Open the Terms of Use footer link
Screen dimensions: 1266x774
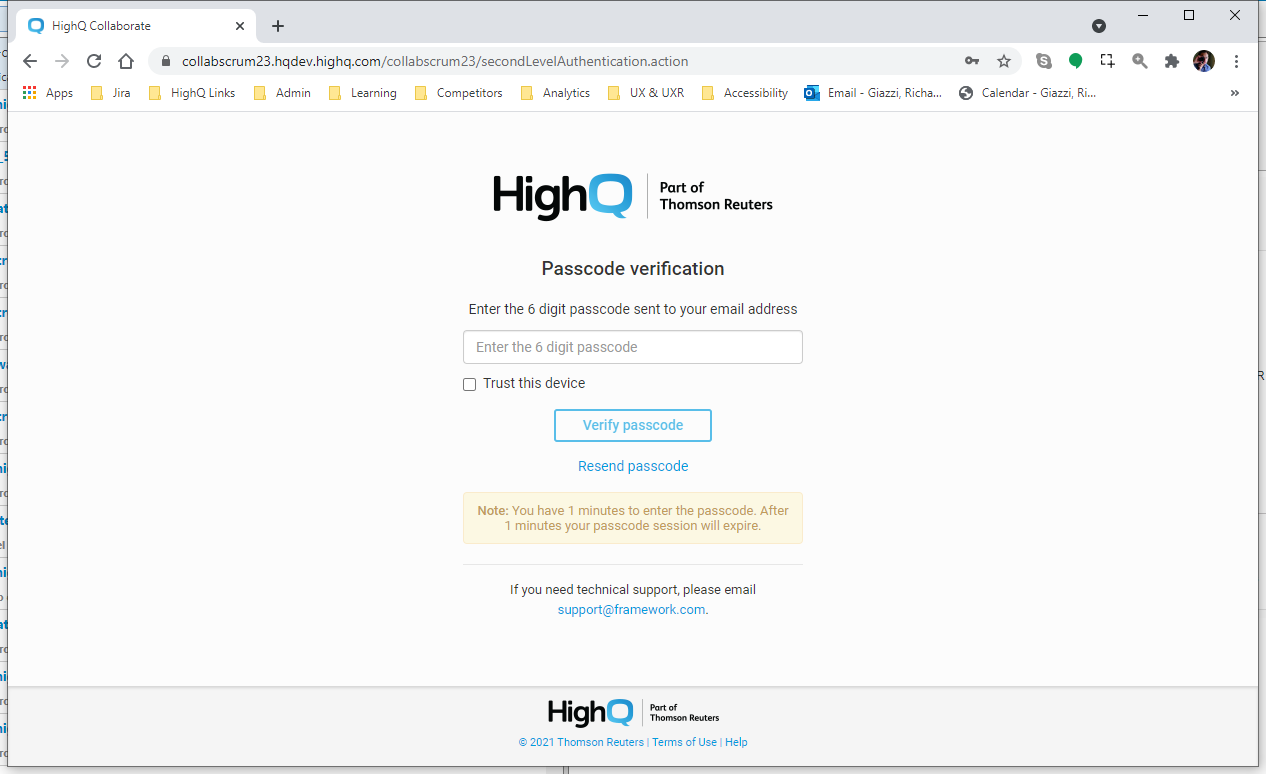pyautogui.click(x=684, y=742)
